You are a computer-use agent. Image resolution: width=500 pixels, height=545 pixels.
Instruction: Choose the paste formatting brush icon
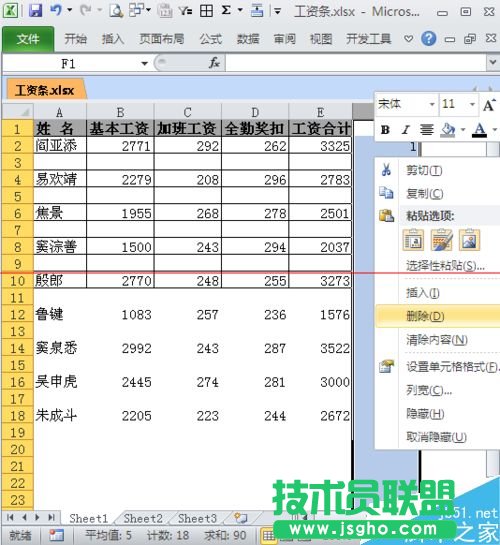441,240
